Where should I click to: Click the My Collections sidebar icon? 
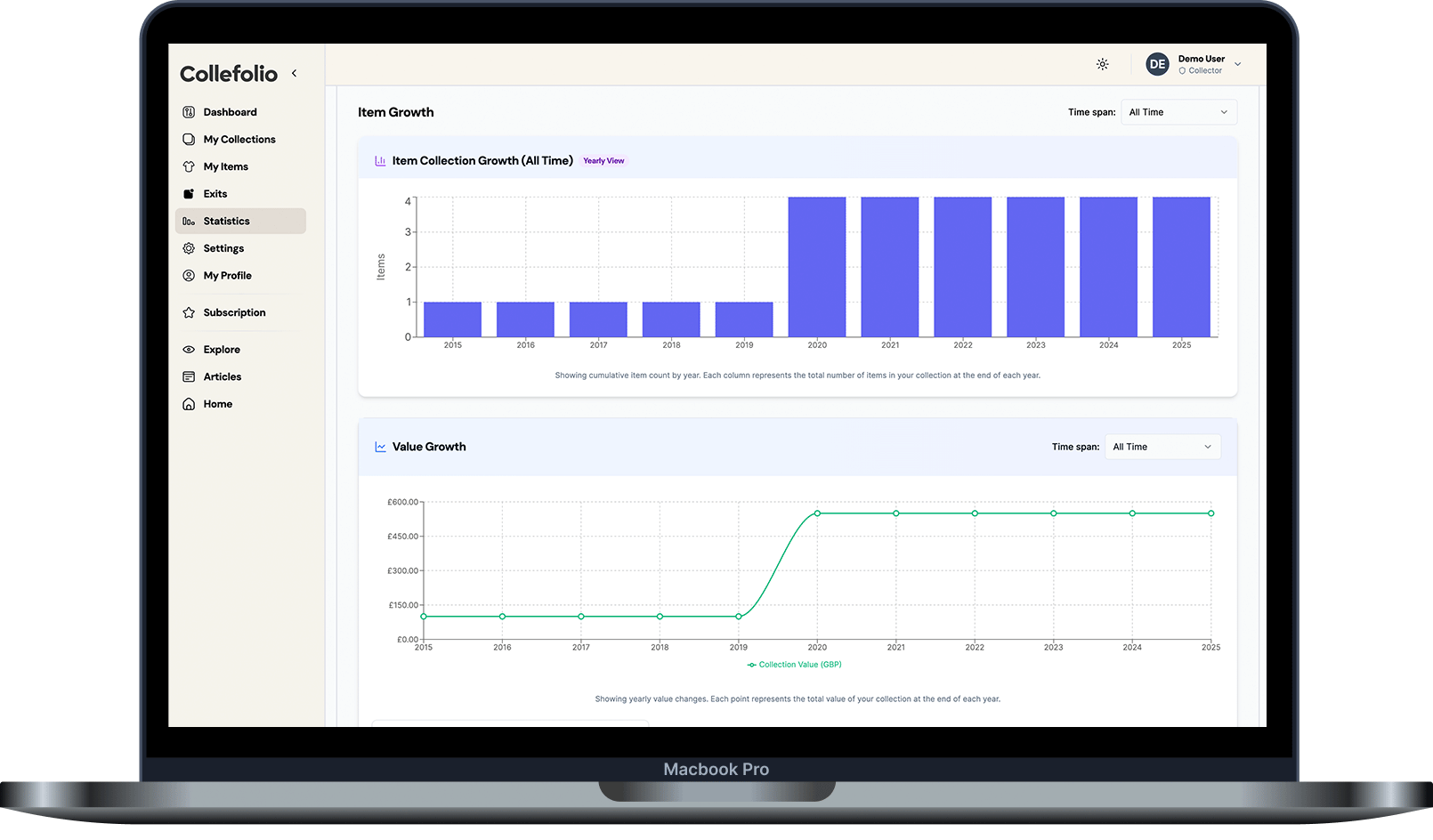pos(189,140)
